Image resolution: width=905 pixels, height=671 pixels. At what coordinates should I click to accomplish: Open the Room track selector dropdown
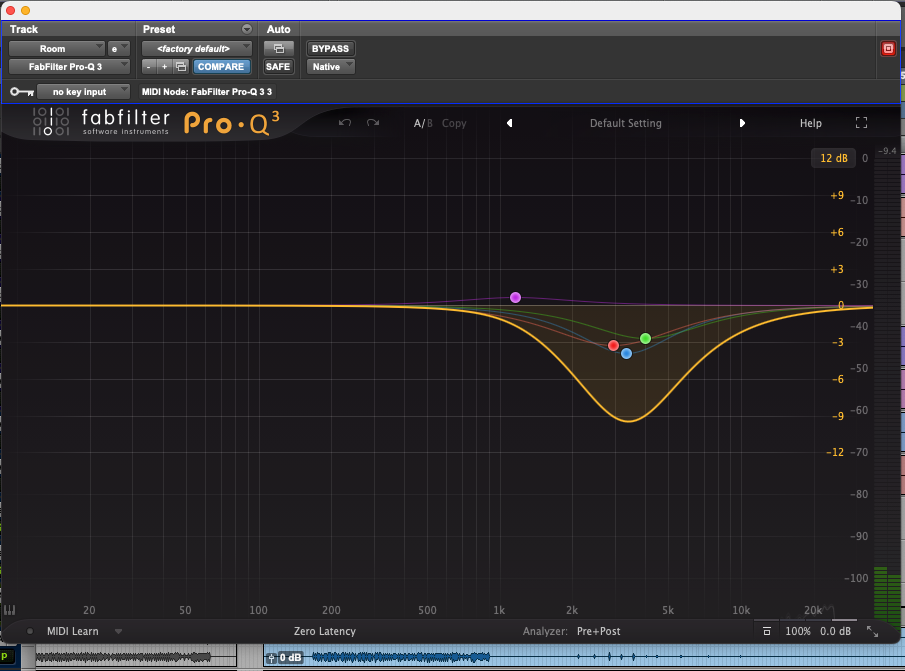(x=56, y=48)
